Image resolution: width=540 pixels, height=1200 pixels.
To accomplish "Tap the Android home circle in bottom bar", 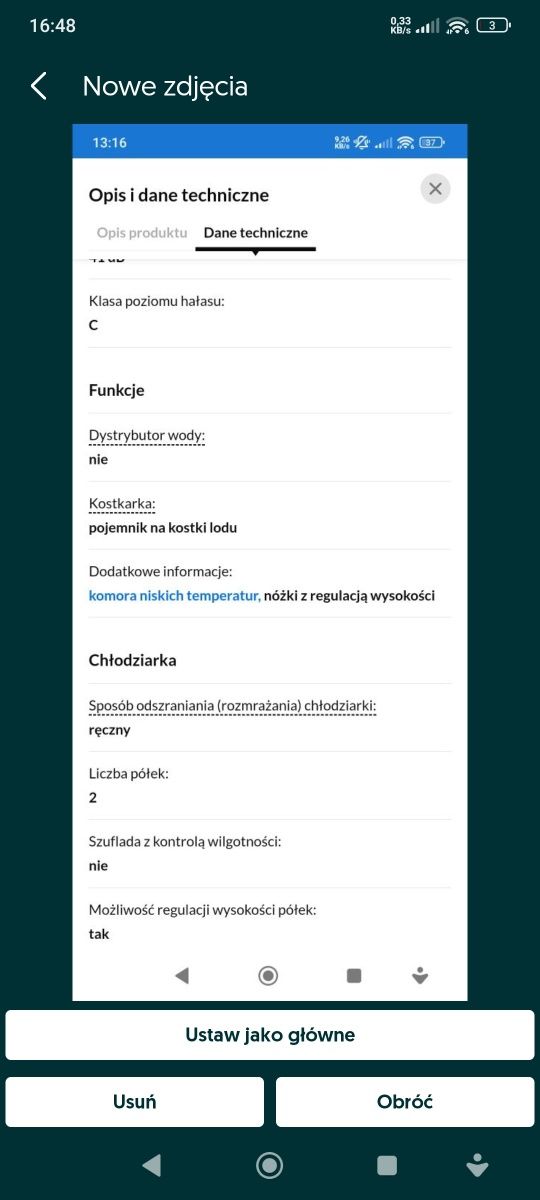I will click(269, 1164).
